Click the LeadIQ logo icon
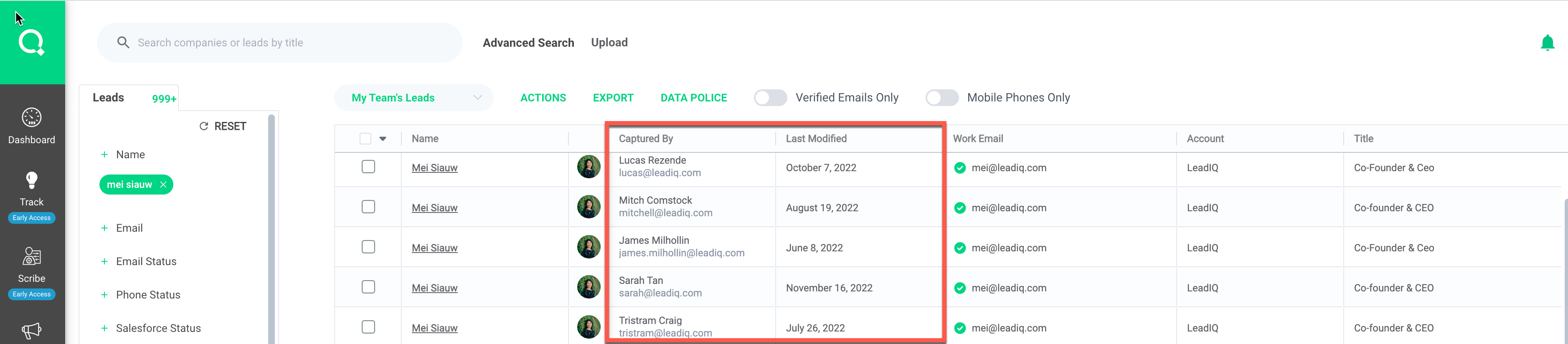Screen dimensions: 1568x344 (32, 43)
